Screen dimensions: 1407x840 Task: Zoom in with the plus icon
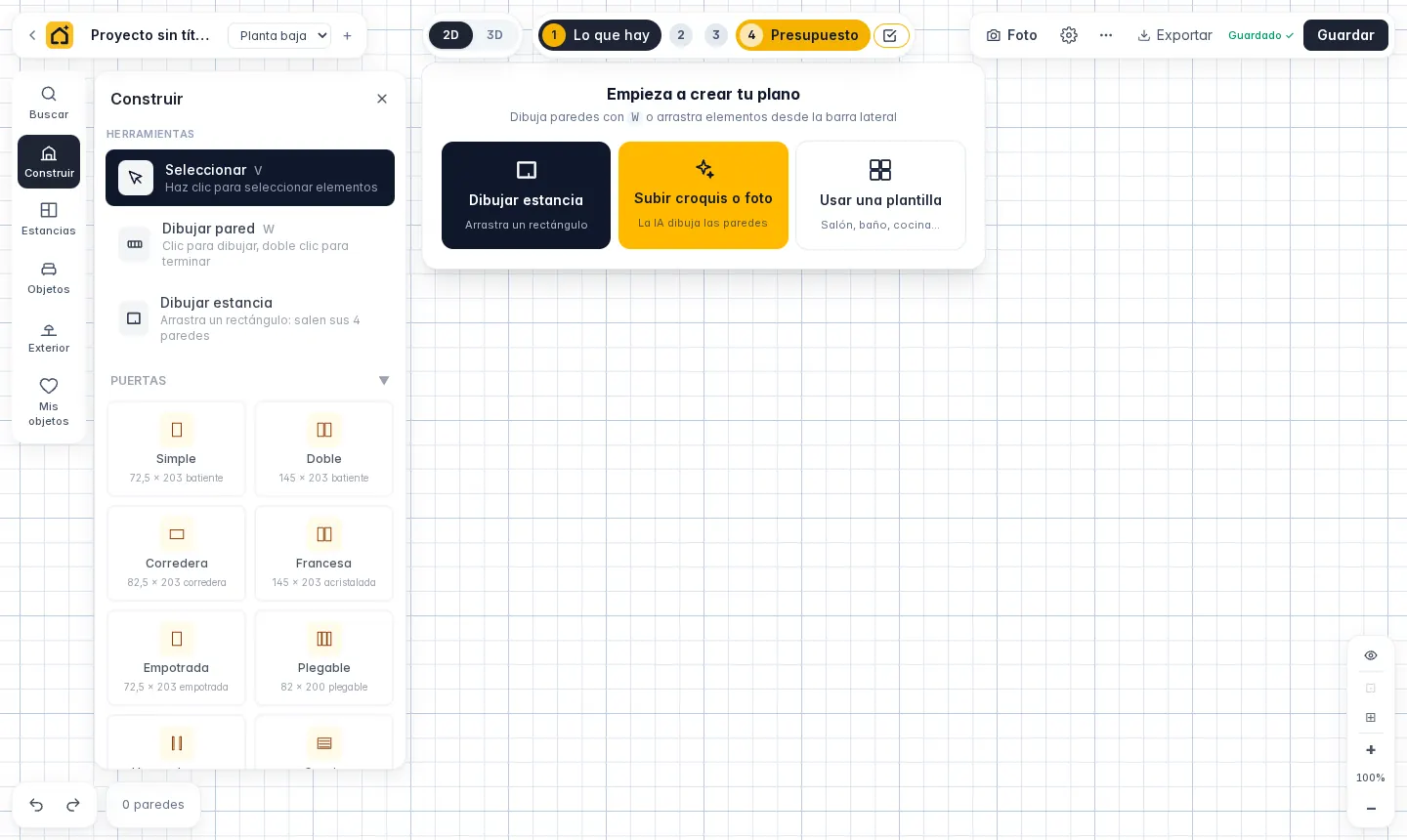pyautogui.click(x=1371, y=750)
